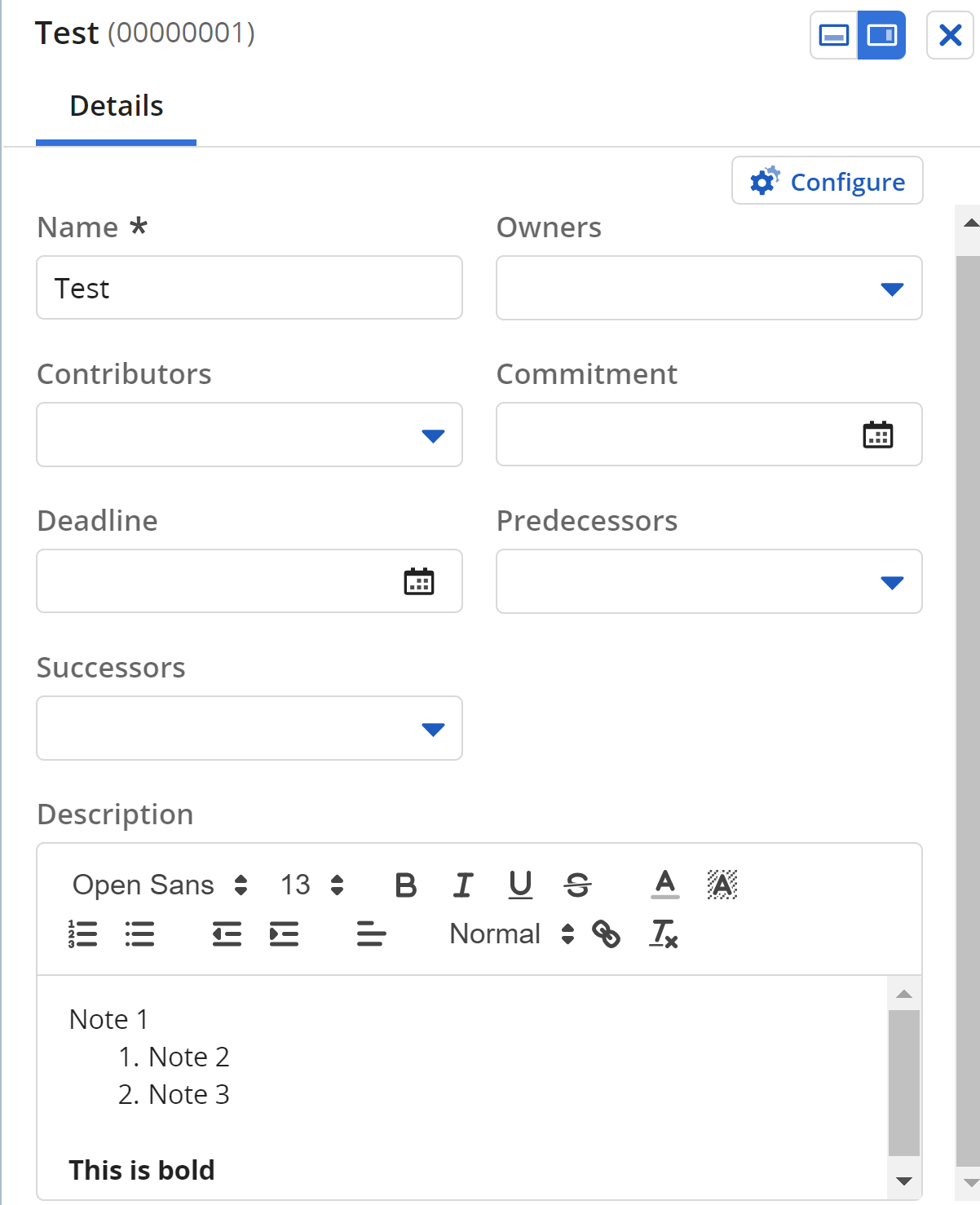This screenshot has height=1205, width=980.
Task: Apply italic formatting in description toolbar
Action: (463, 885)
